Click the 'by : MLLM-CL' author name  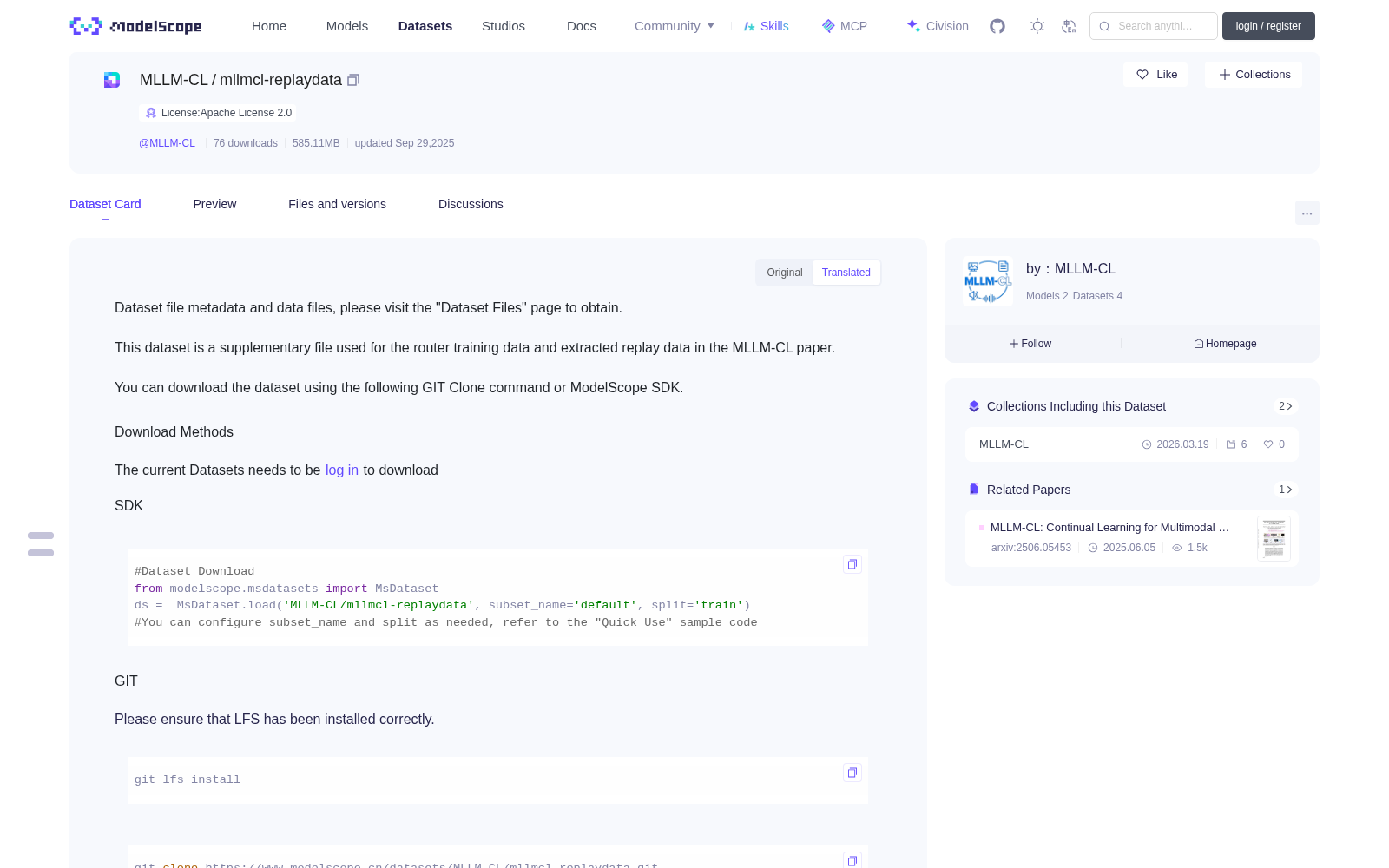pos(1070,269)
